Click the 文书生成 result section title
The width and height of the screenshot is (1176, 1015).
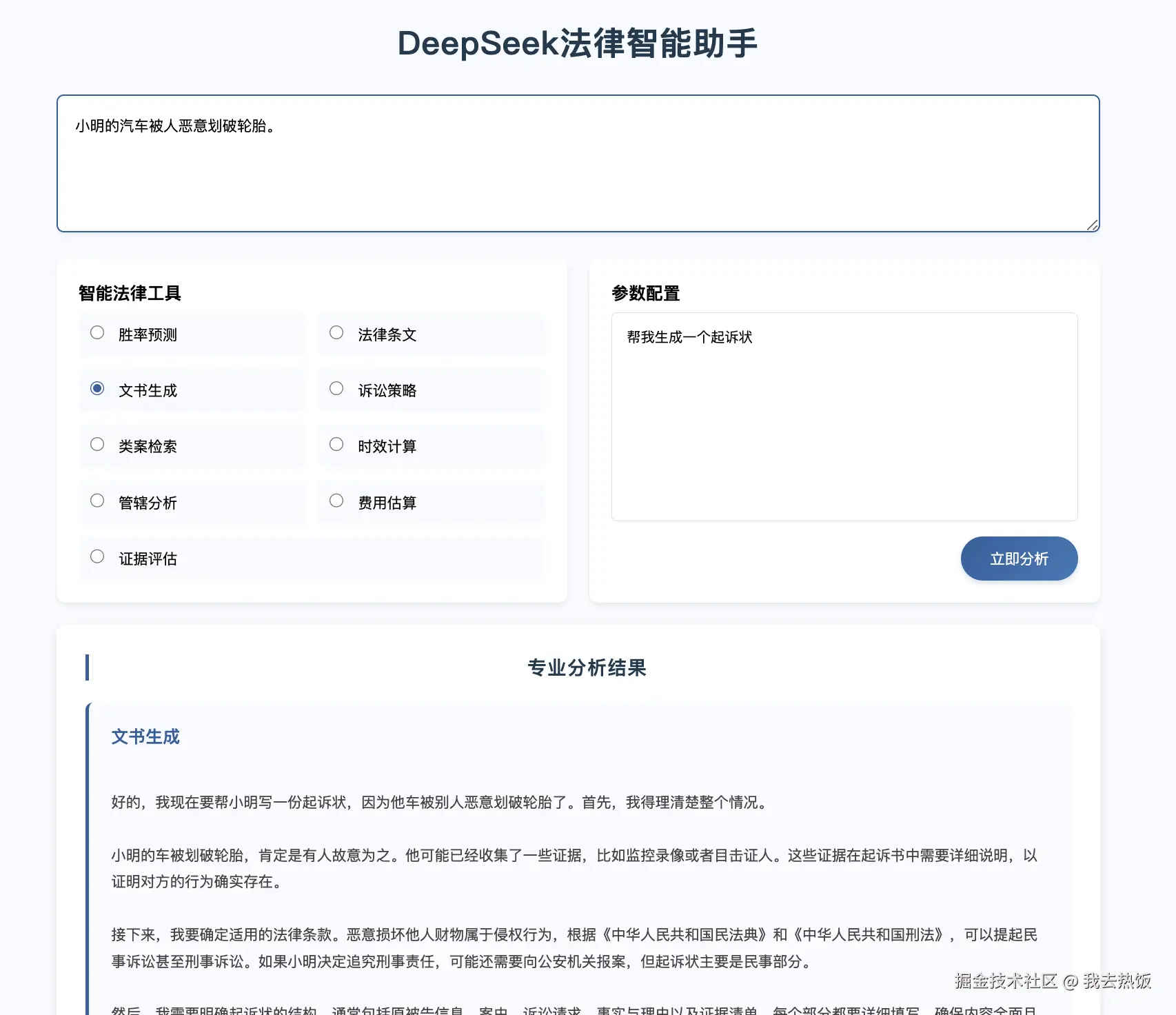pos(145,736)
